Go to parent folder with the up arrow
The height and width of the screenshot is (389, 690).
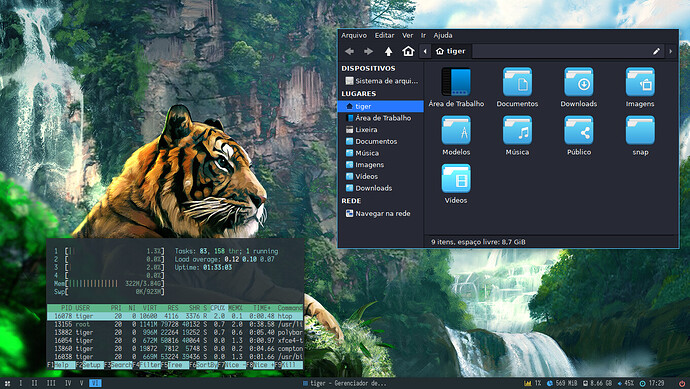pyautogui.click(x=388, y=51)
